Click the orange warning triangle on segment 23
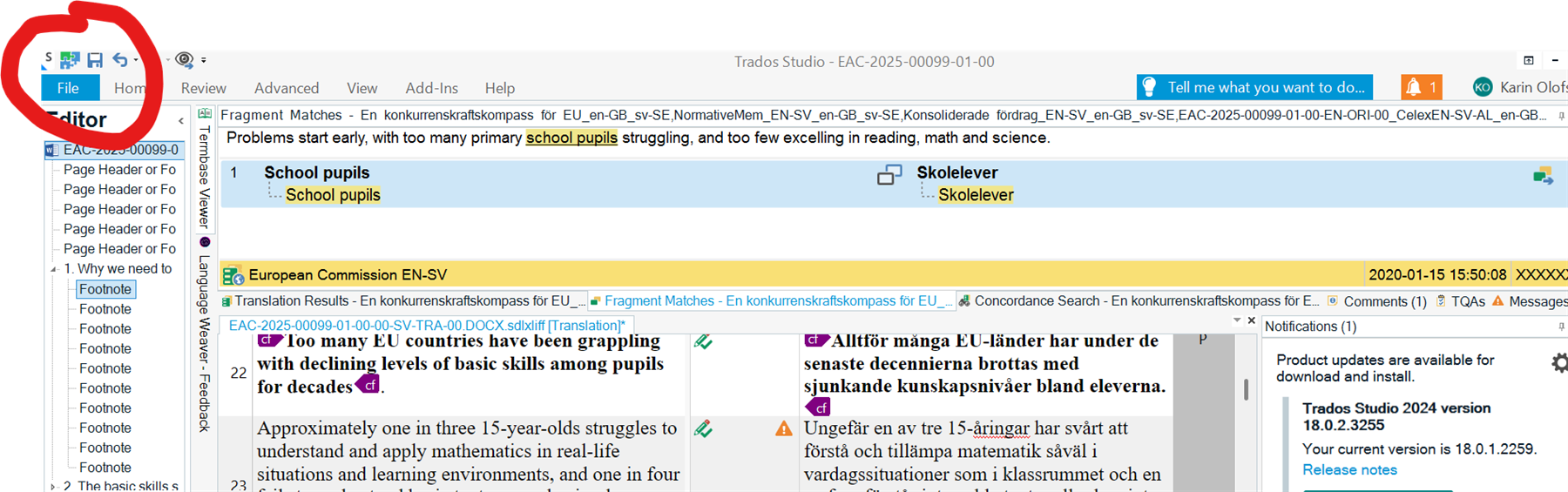Viewport: 1568px width, 492px height. (x=784, y=428)
